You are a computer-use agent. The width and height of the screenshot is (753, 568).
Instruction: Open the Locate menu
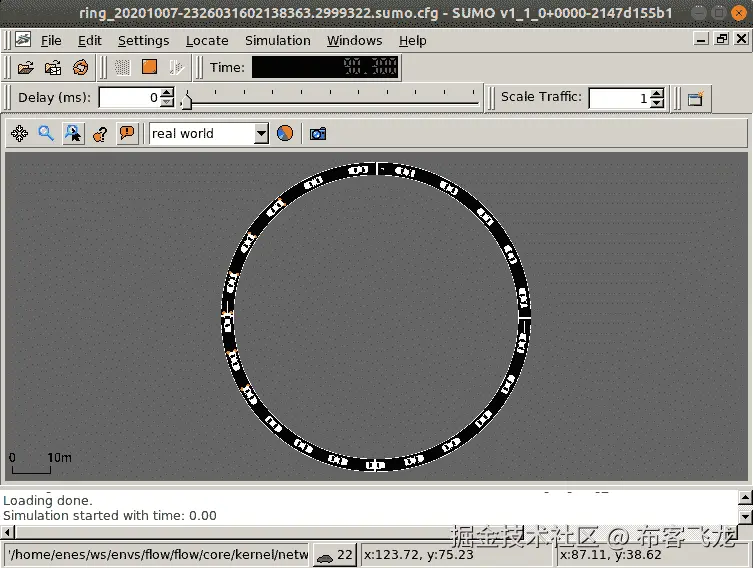tap(207, 41)
